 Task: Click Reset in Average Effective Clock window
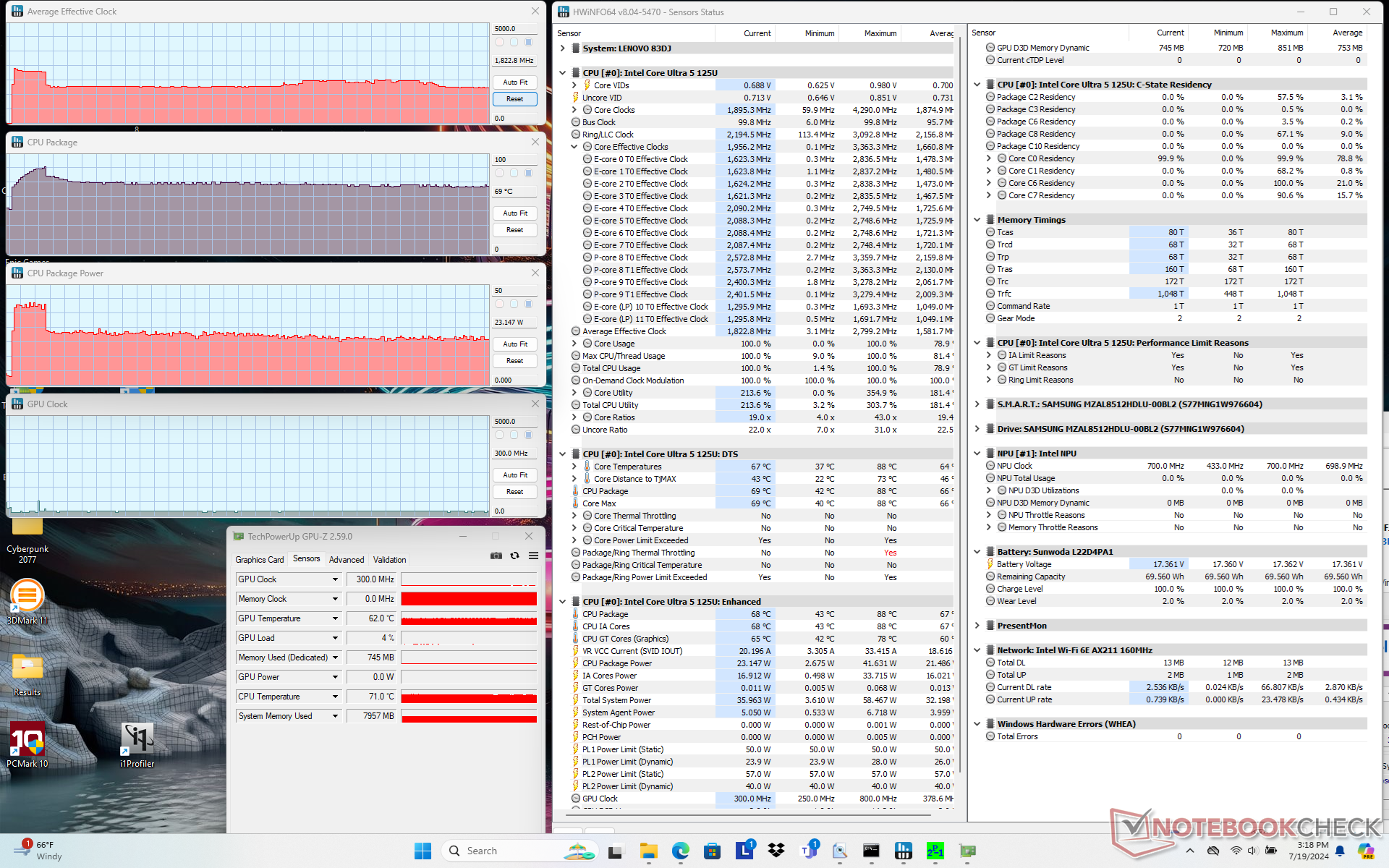[515, 99]
